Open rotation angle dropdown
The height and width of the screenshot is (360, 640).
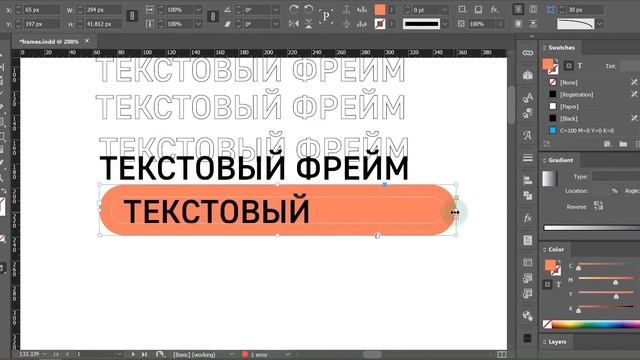pyautogui.click(x=276, y=9)
